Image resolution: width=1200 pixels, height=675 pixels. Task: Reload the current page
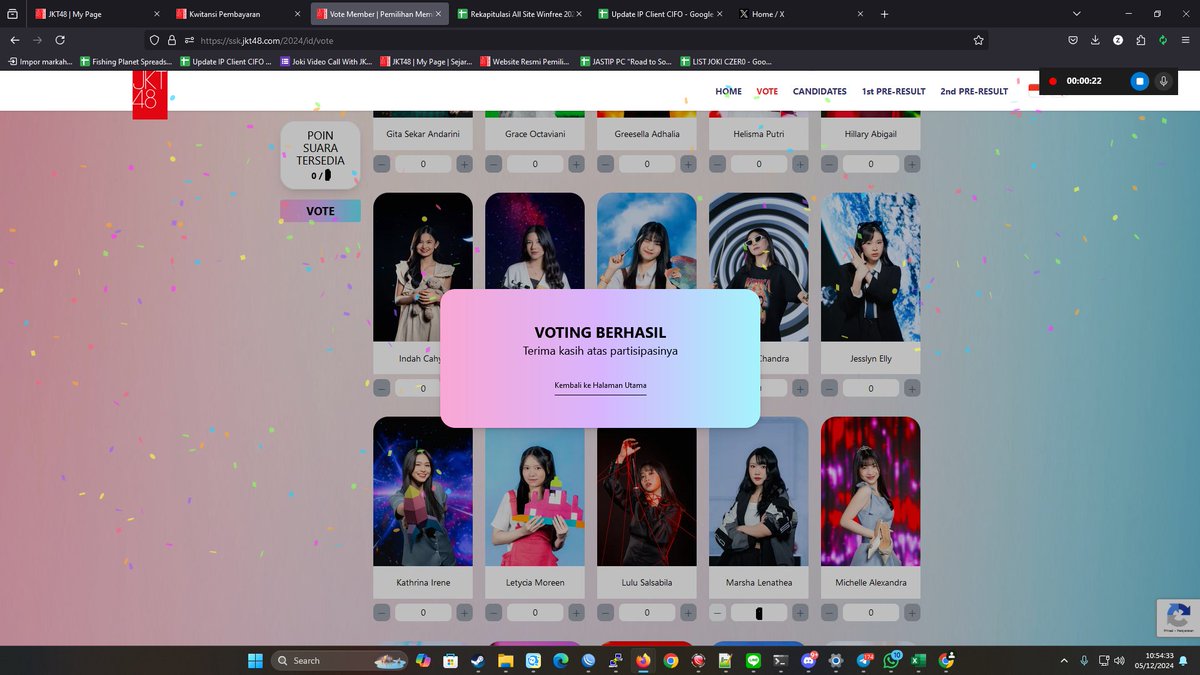click(60, 40)
